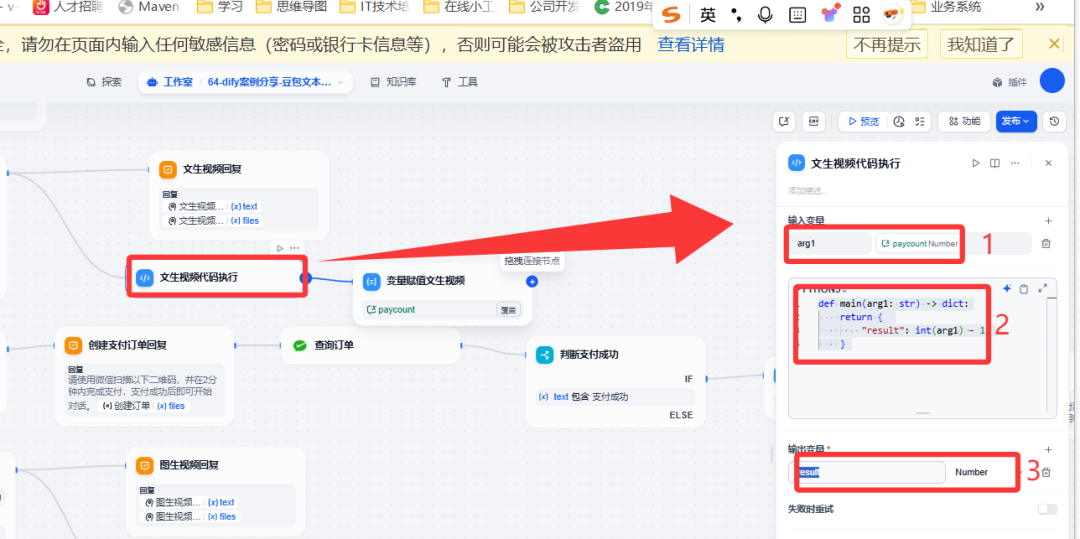Activate Sogou voice input microphone
1080x539 pixels.
pyautogui.click(x=765, y=14)
